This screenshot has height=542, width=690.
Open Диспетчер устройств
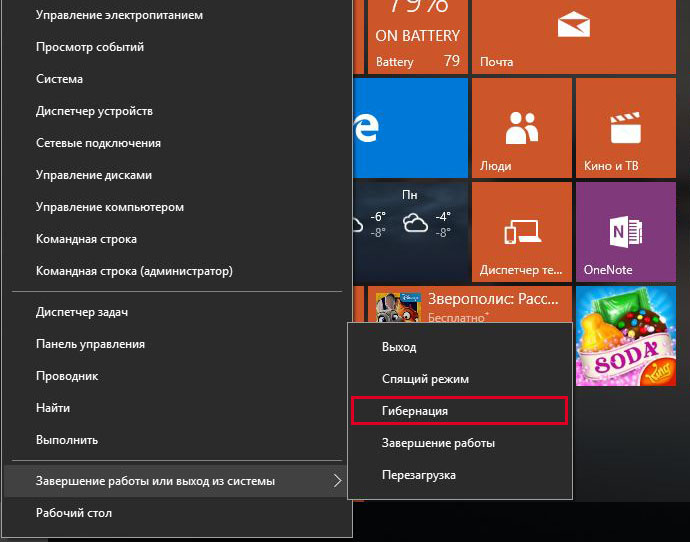point(94,111)
